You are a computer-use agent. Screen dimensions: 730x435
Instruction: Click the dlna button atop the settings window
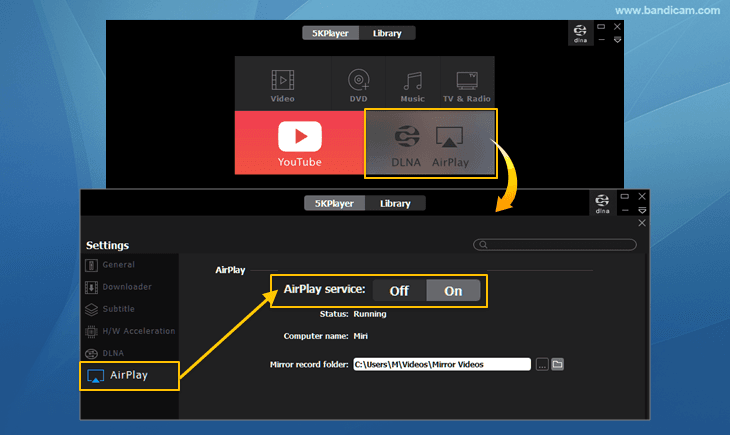[x=602, y=203]
